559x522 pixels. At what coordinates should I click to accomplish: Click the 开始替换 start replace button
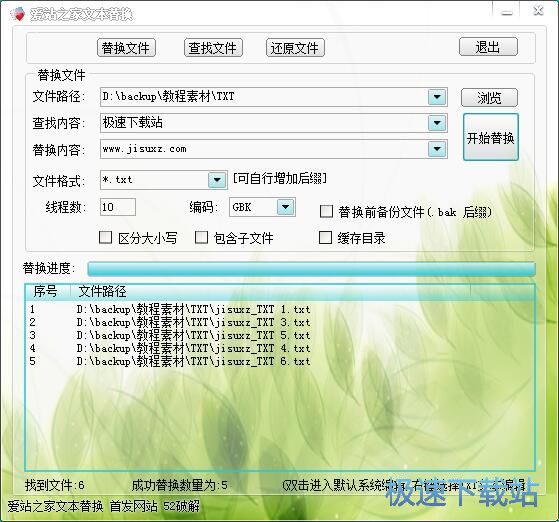[491, 137]
